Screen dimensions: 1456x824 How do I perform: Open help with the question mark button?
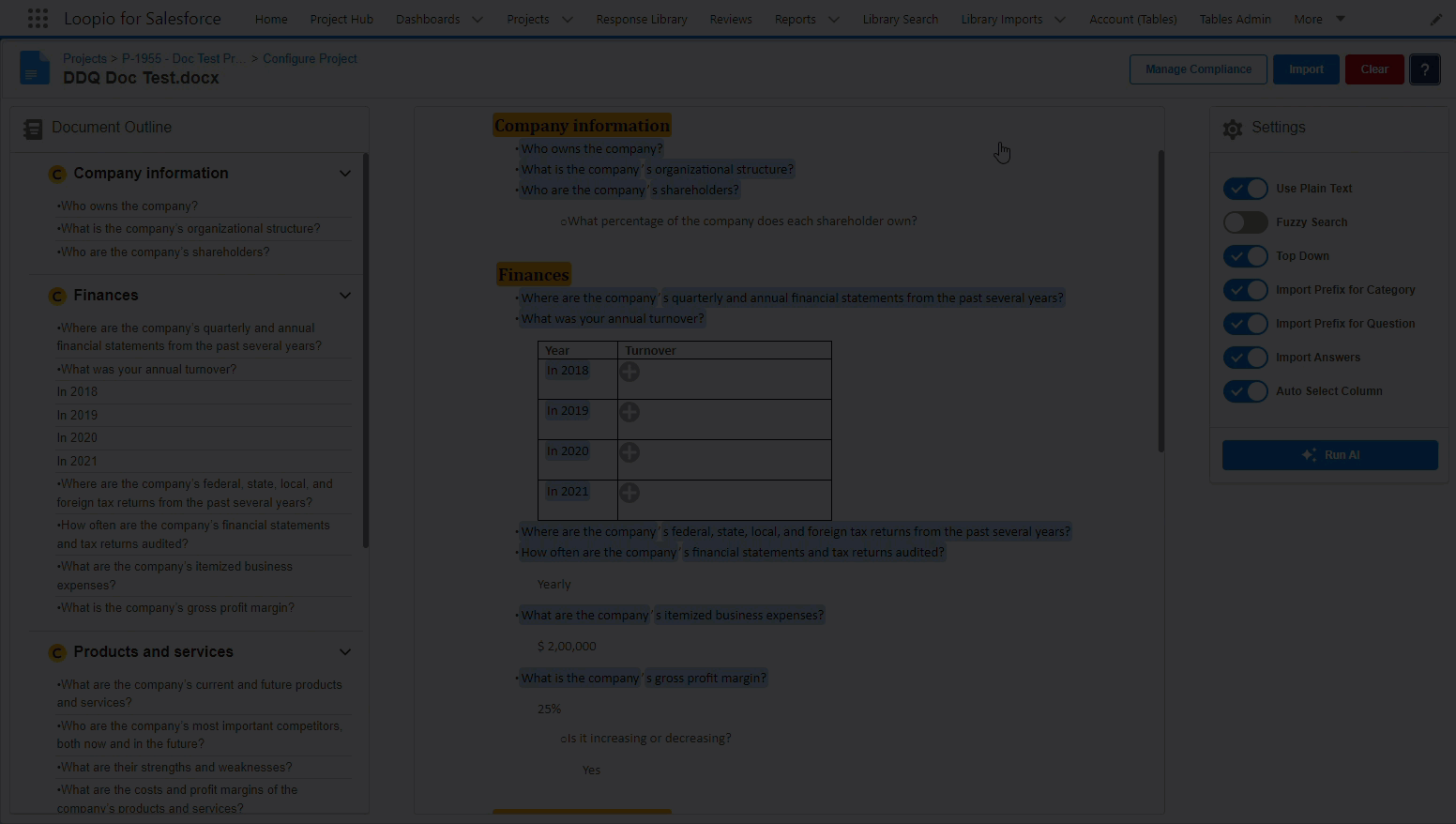[1424, 69]
